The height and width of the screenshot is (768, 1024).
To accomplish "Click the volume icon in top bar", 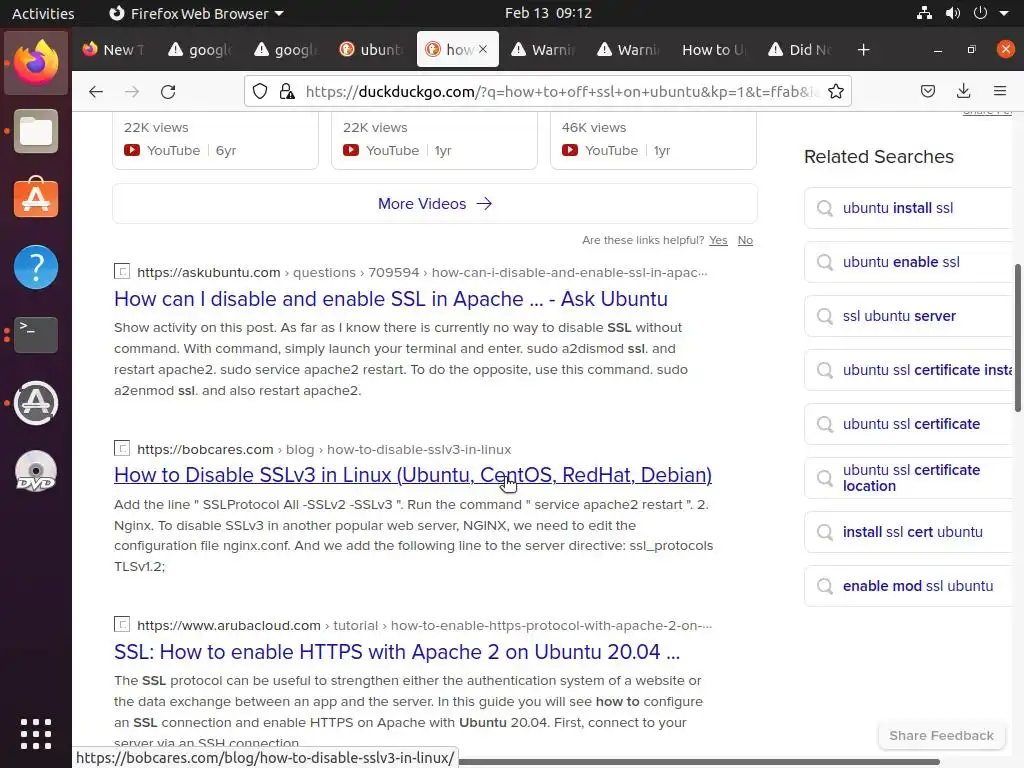I will point(953,13).
